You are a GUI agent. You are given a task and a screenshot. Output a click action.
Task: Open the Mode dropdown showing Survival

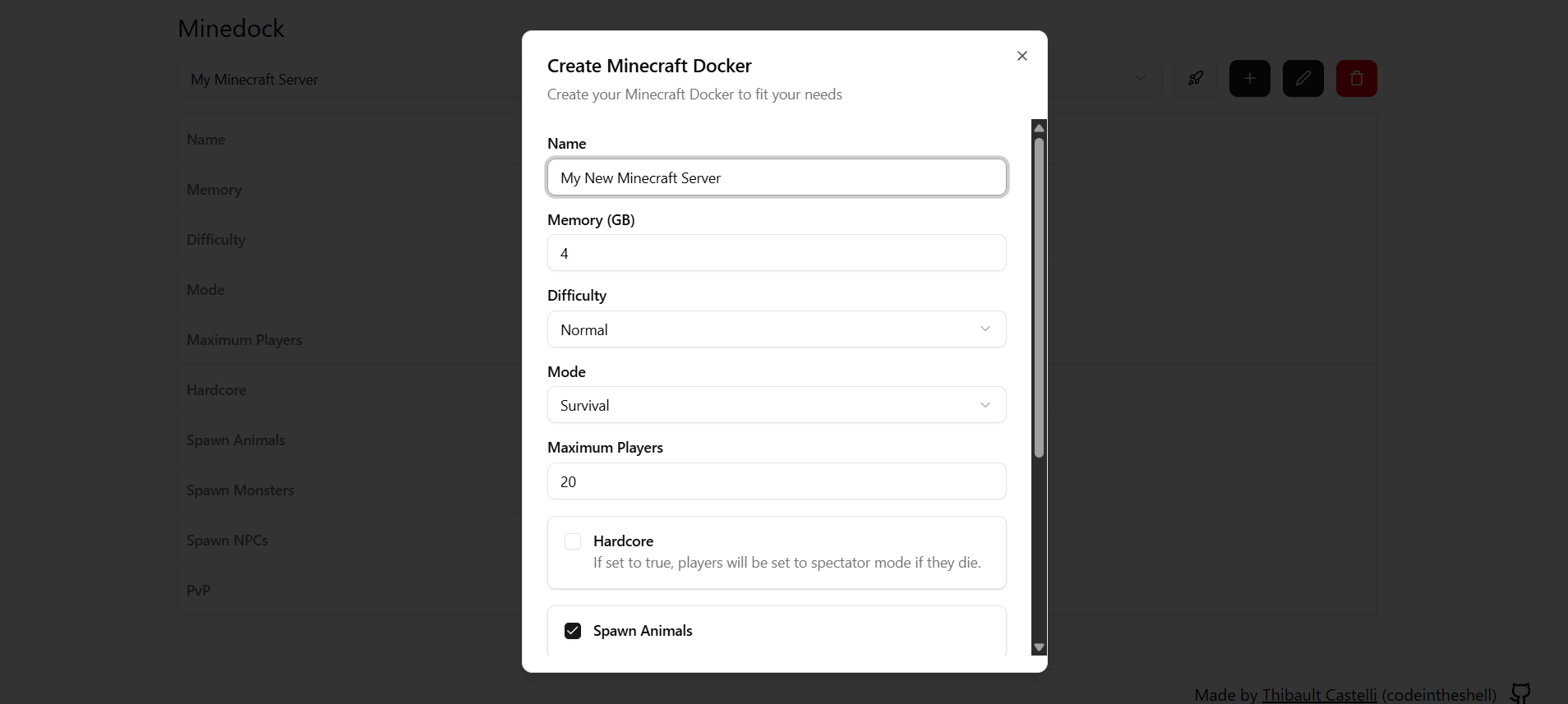point(777,405)
